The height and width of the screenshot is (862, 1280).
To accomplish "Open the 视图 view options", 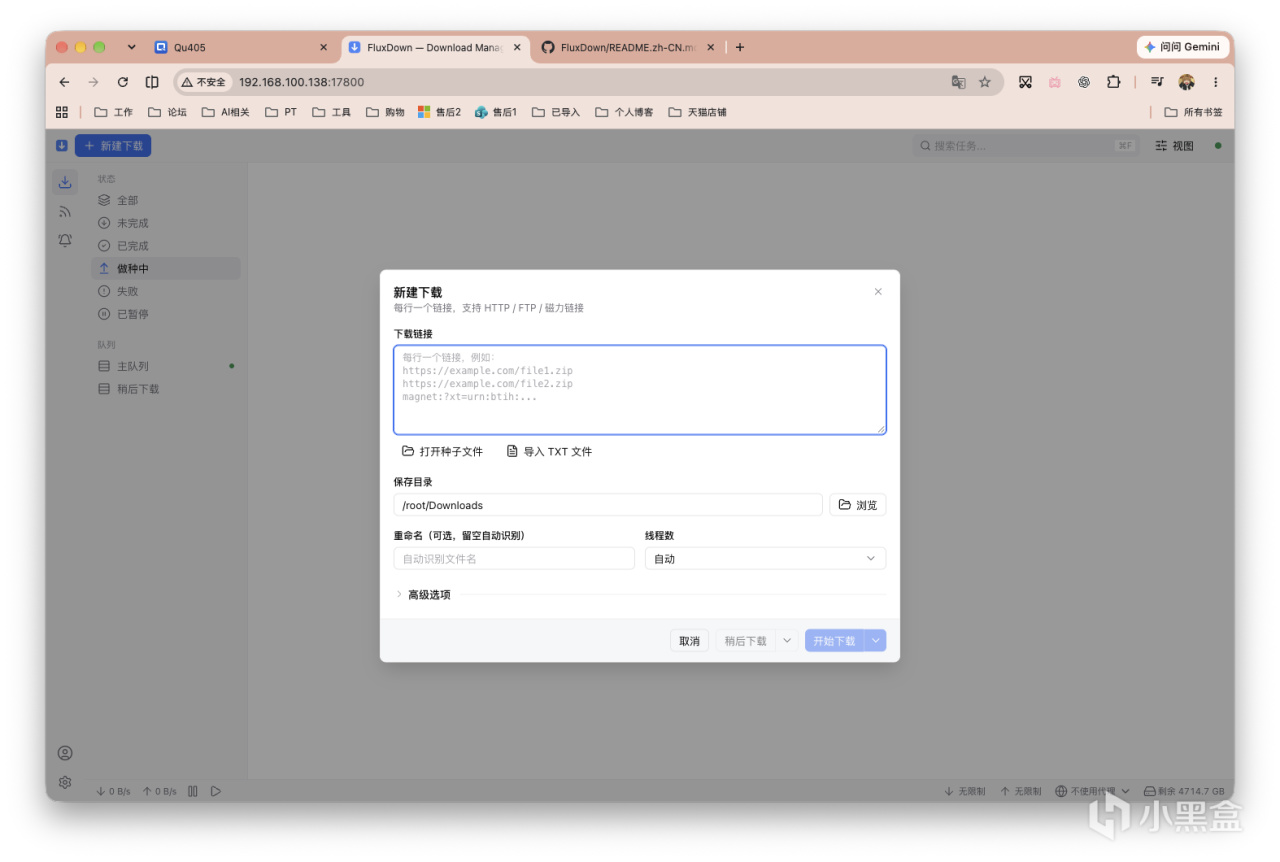I will pos(1175,146).
